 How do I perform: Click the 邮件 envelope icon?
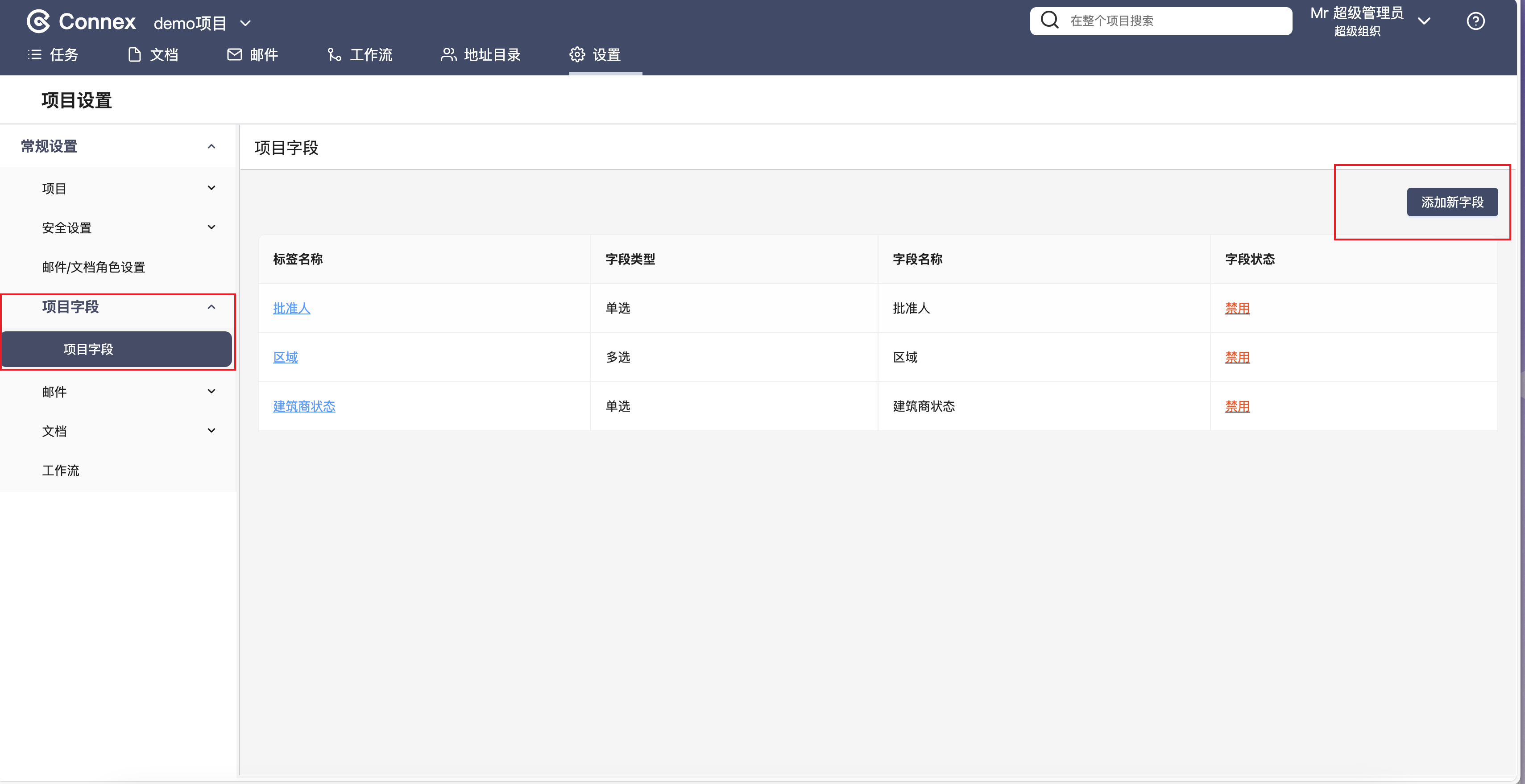(x=234, y=55)
